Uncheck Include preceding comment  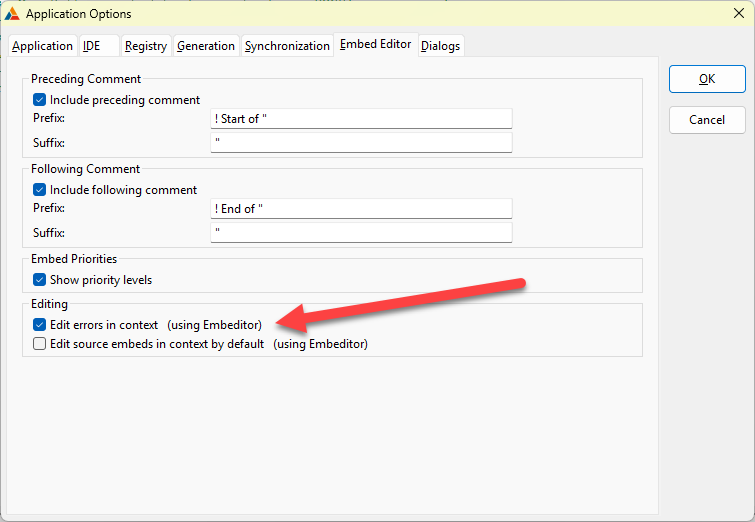[x=40, y=100]
